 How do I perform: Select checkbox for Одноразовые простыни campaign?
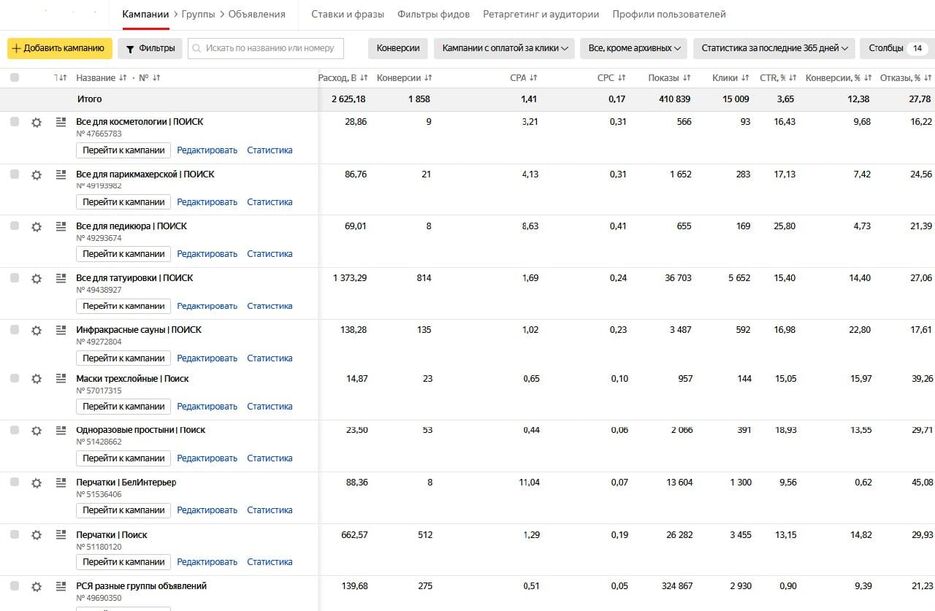pos(15,430)
